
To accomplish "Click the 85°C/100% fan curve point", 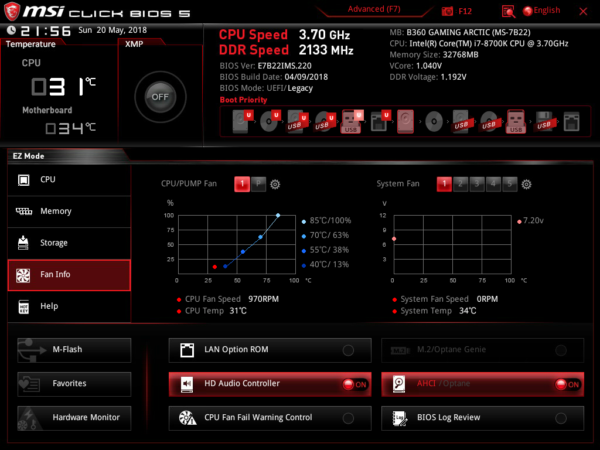I will [278, 215].
